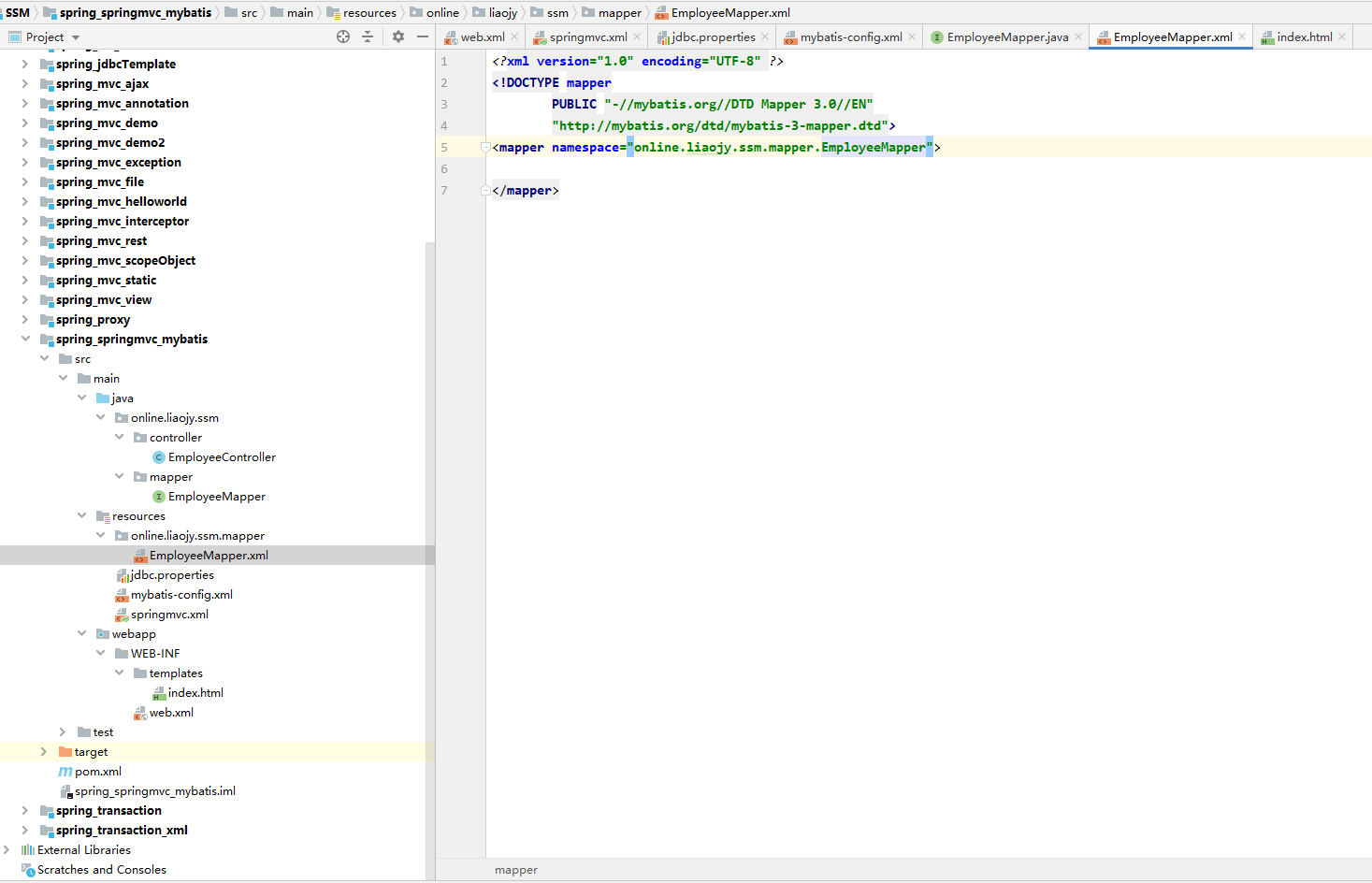Select EmployeeMapper.xml in project tree
Image resolution: width=1372 pixels, height=883 pixels.
point(217,556)
